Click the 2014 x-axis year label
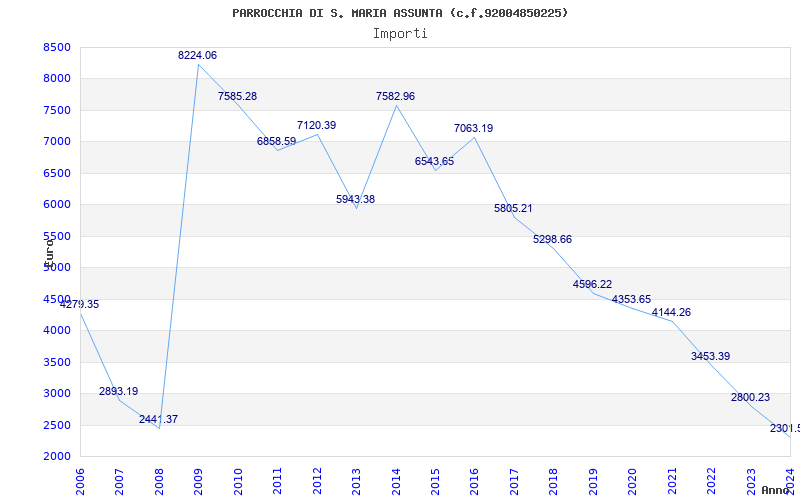This screenshot has width=800, height=500. coord(396,482)
